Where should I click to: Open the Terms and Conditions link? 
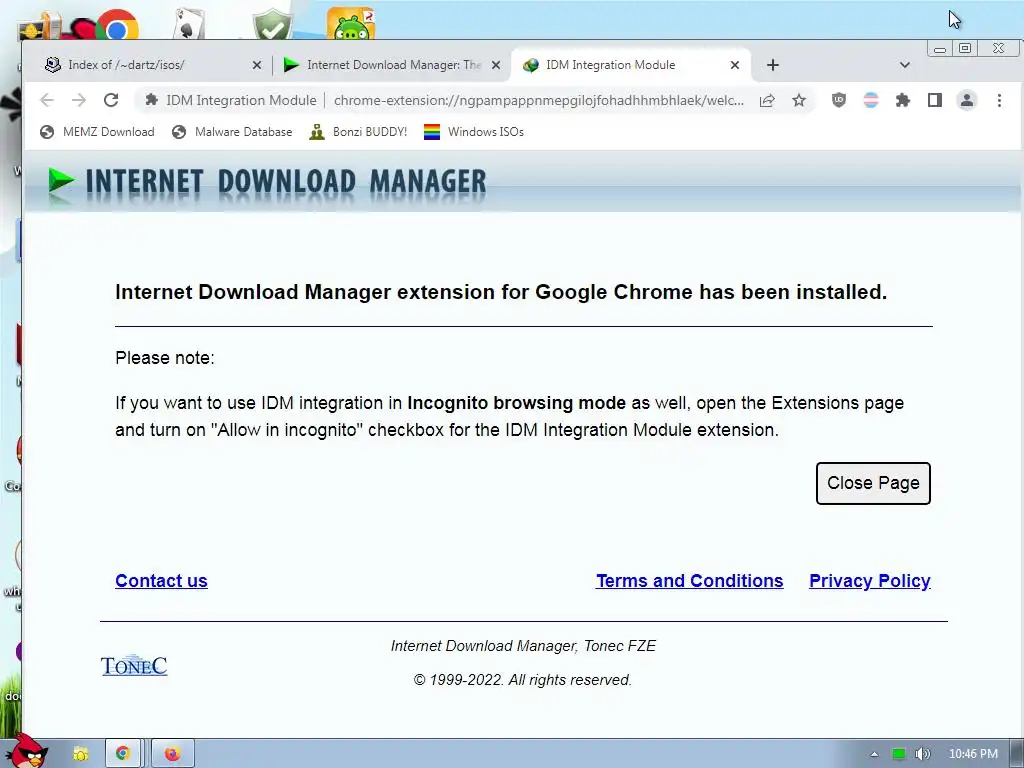pyautogui.click(x=690, y=581)
